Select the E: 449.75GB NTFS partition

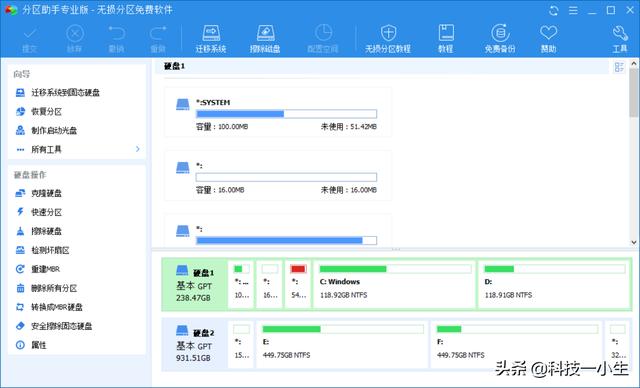tap(342, 345)
